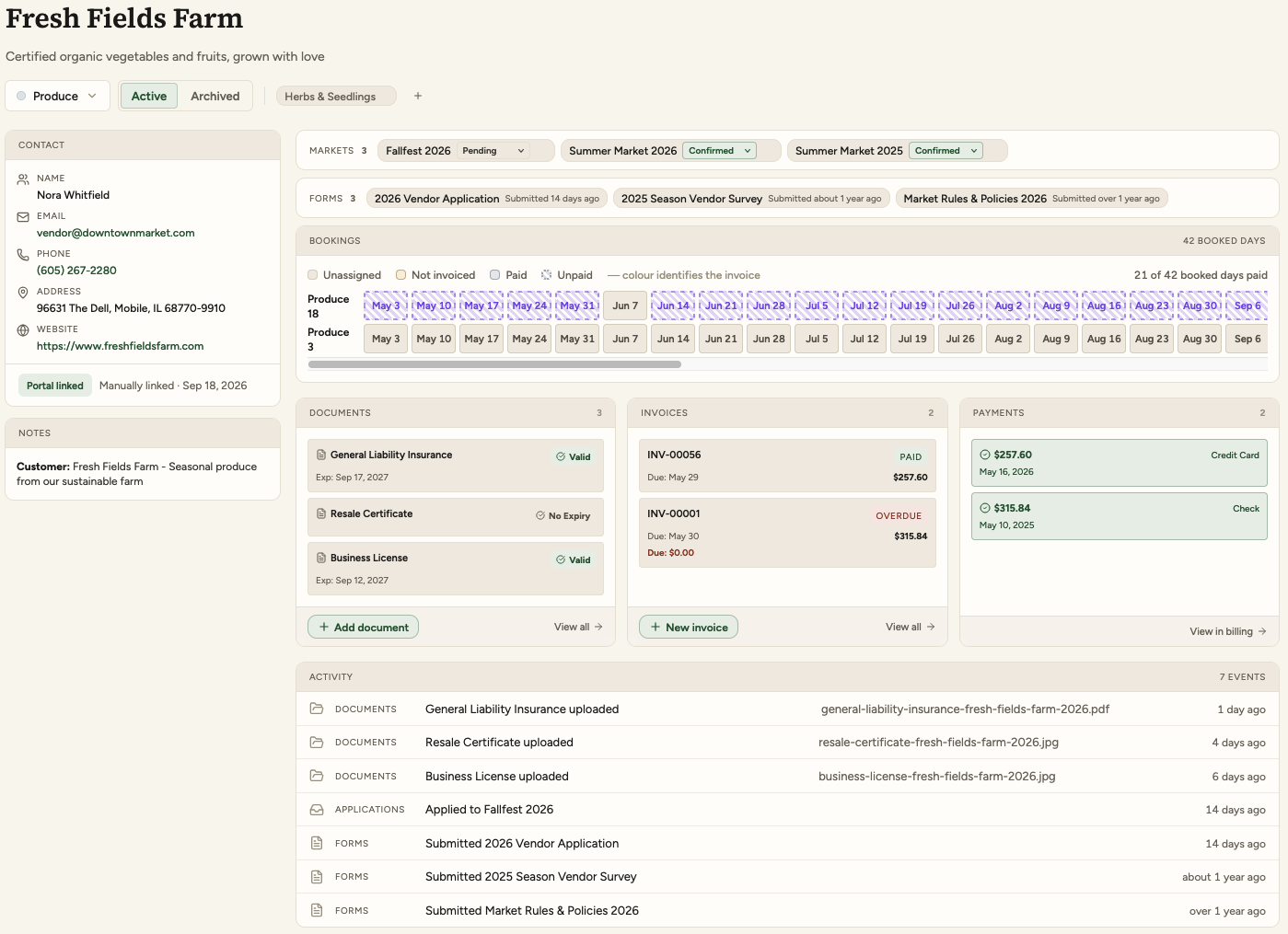Click the Add document button

[x=364, y=627]
